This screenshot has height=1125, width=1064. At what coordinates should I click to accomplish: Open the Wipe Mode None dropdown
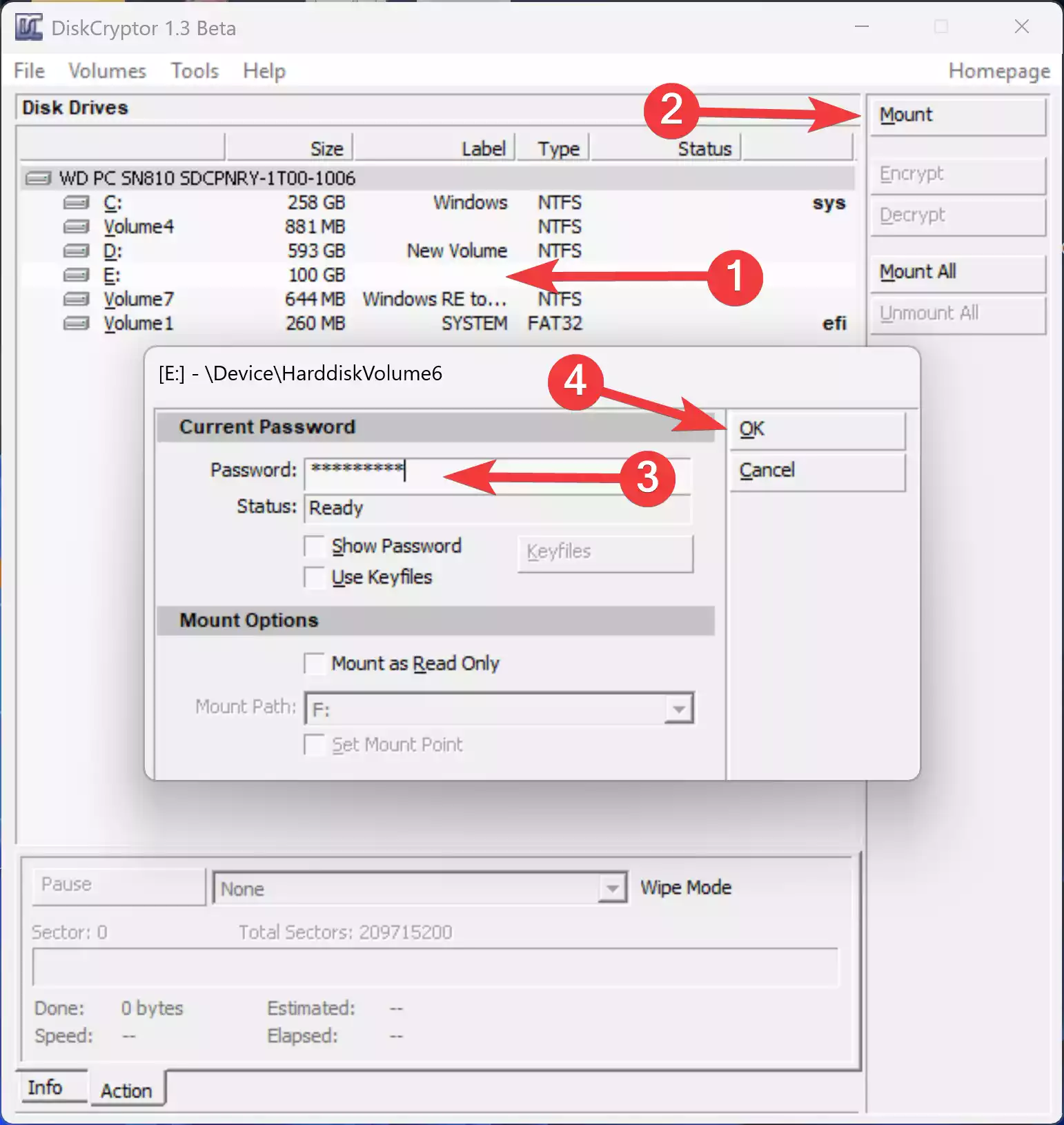click(612, 888)
